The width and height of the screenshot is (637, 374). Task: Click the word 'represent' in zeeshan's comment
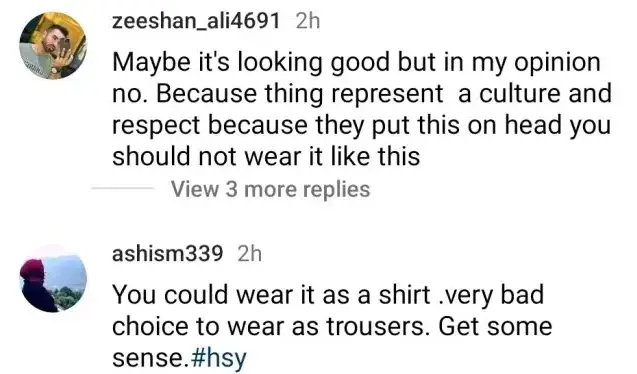(387, 94)
